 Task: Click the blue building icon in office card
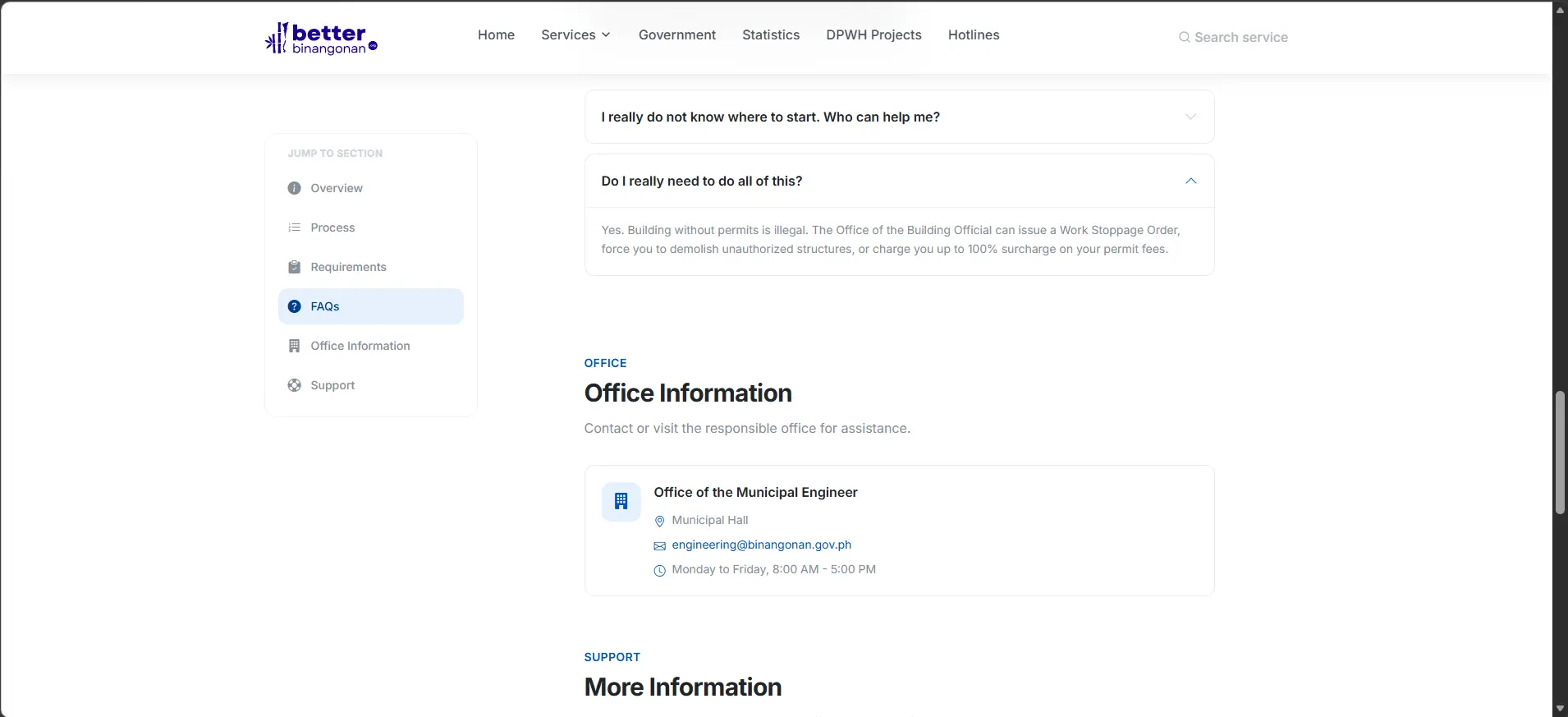(621, 501)
